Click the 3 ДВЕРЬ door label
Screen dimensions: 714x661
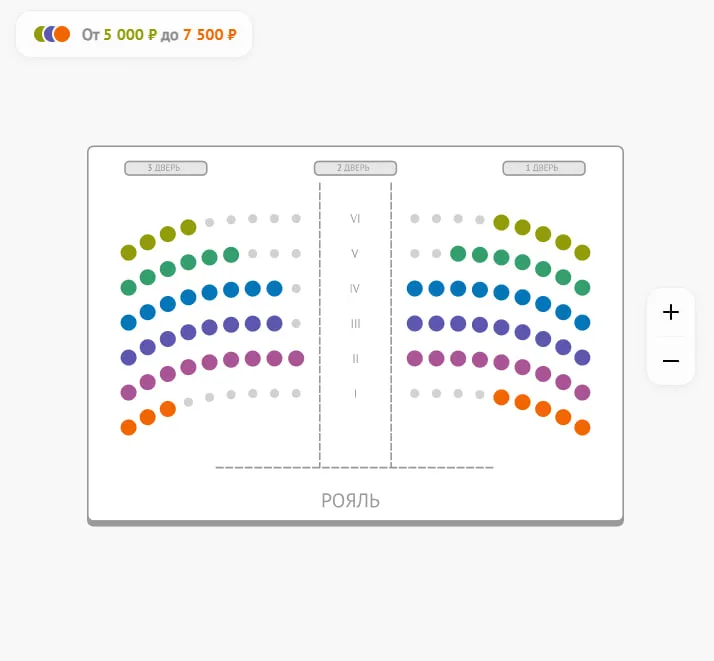[x=166, y=168]
